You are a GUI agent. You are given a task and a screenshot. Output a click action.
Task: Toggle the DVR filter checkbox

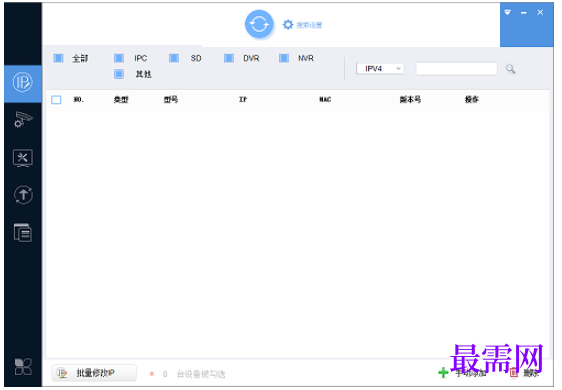pos(229,58)
